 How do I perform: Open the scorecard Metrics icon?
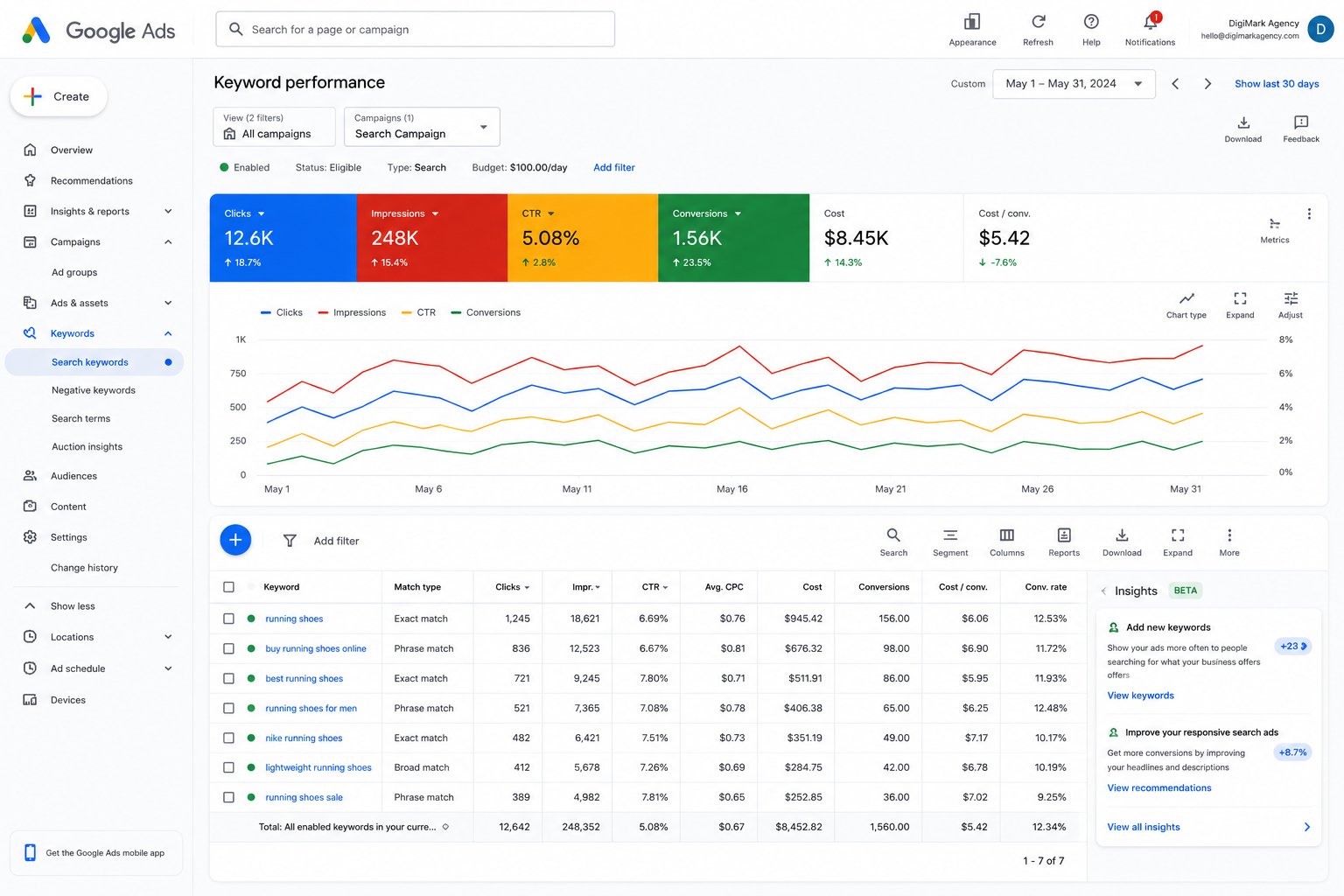(x=1275, y=224)
